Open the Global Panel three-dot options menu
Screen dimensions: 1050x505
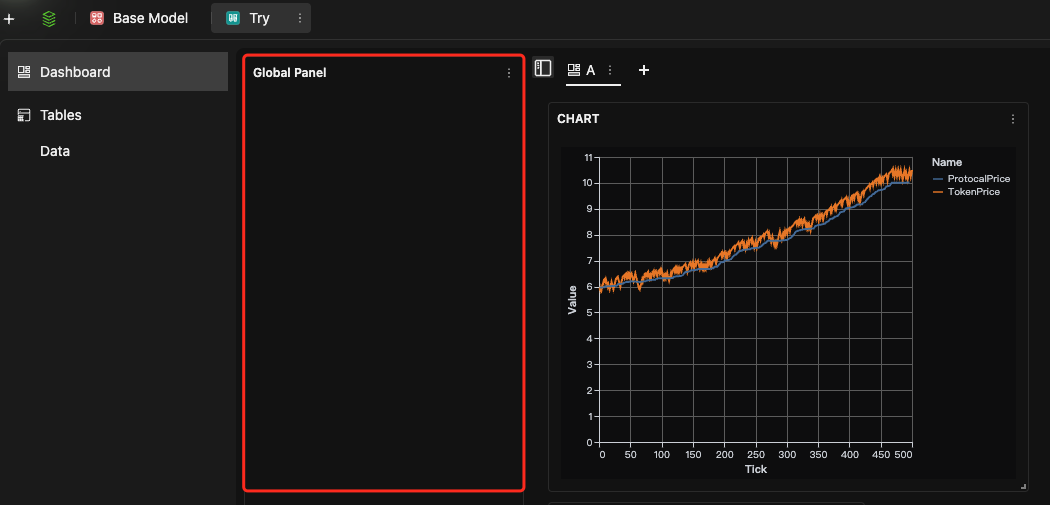coord(509,73)
